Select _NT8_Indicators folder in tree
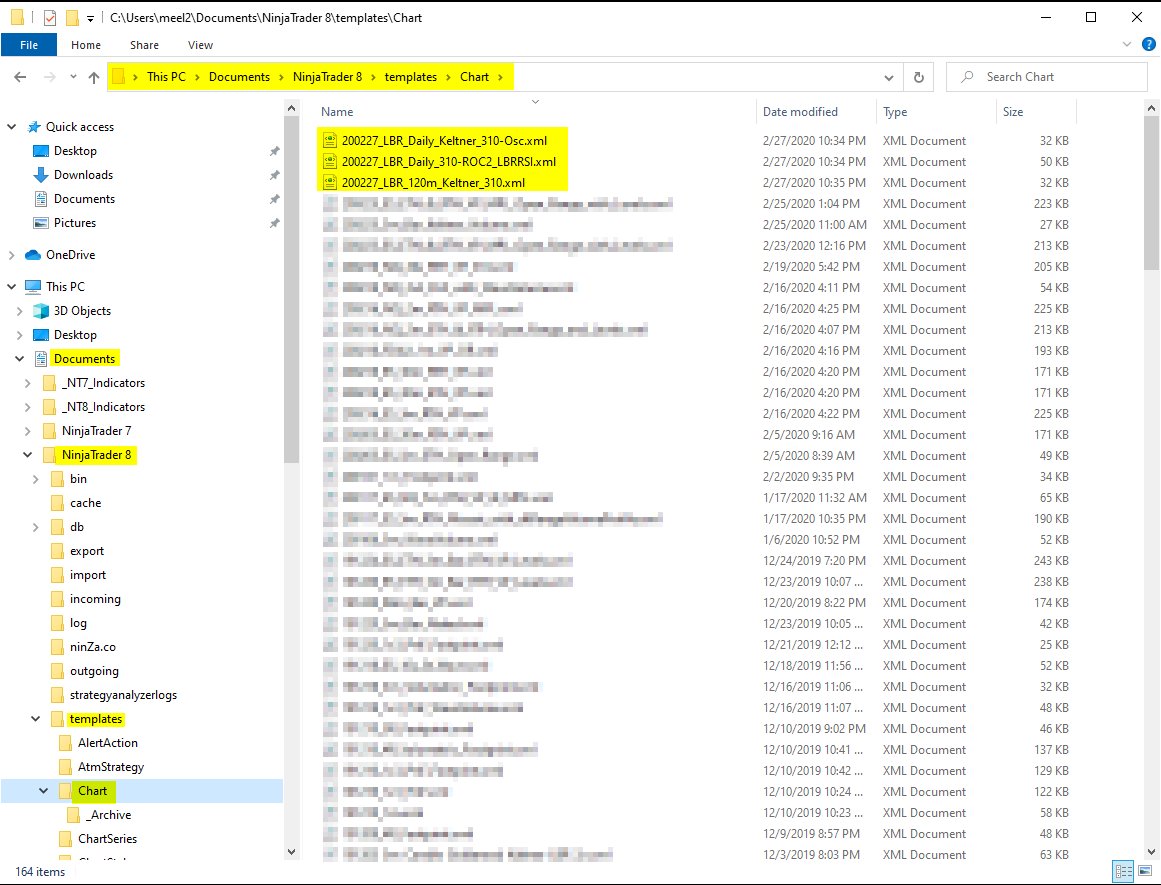 [x=103, y=407]
